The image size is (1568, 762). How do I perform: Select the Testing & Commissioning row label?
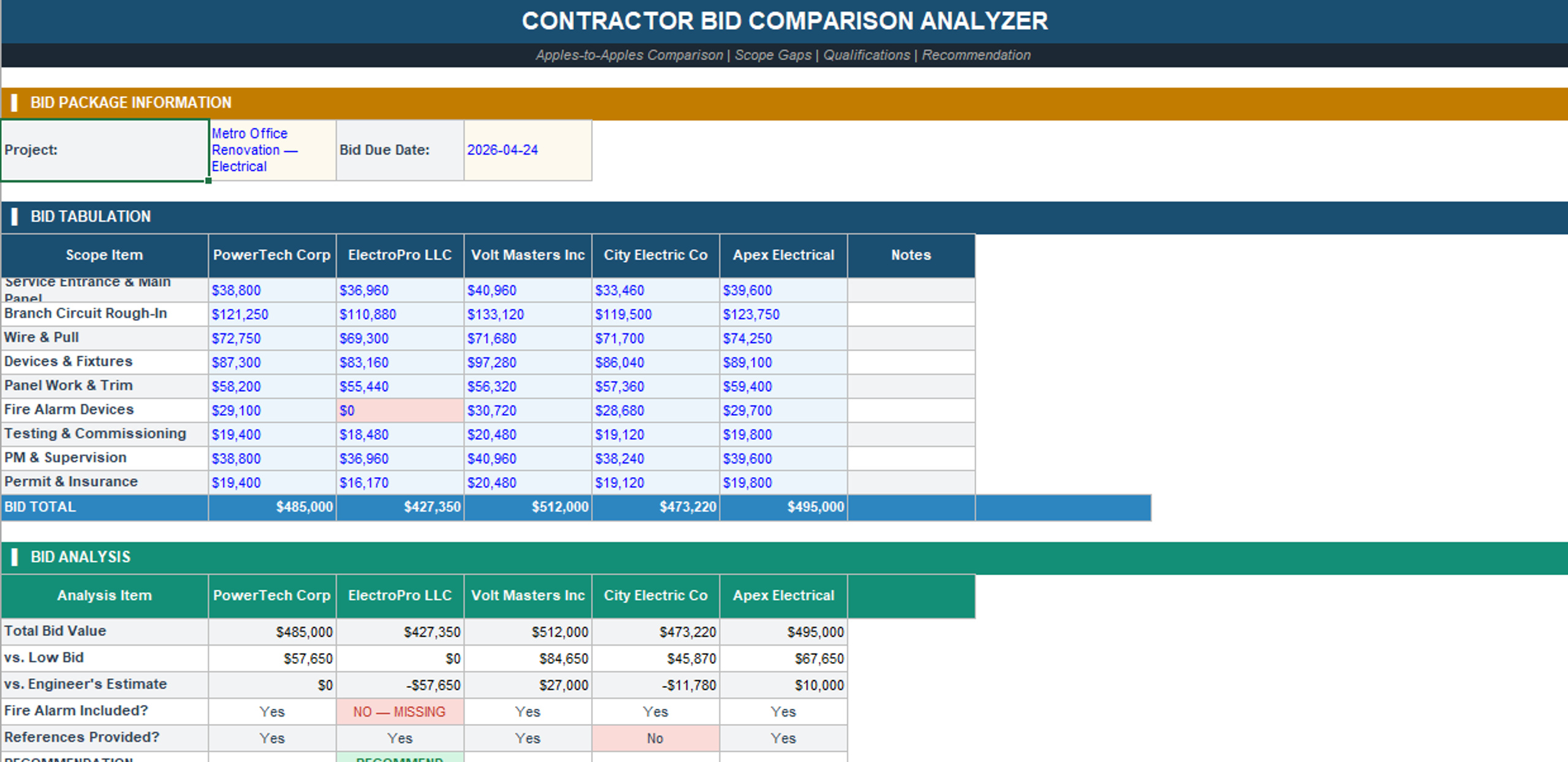click(x=105, y=434)
